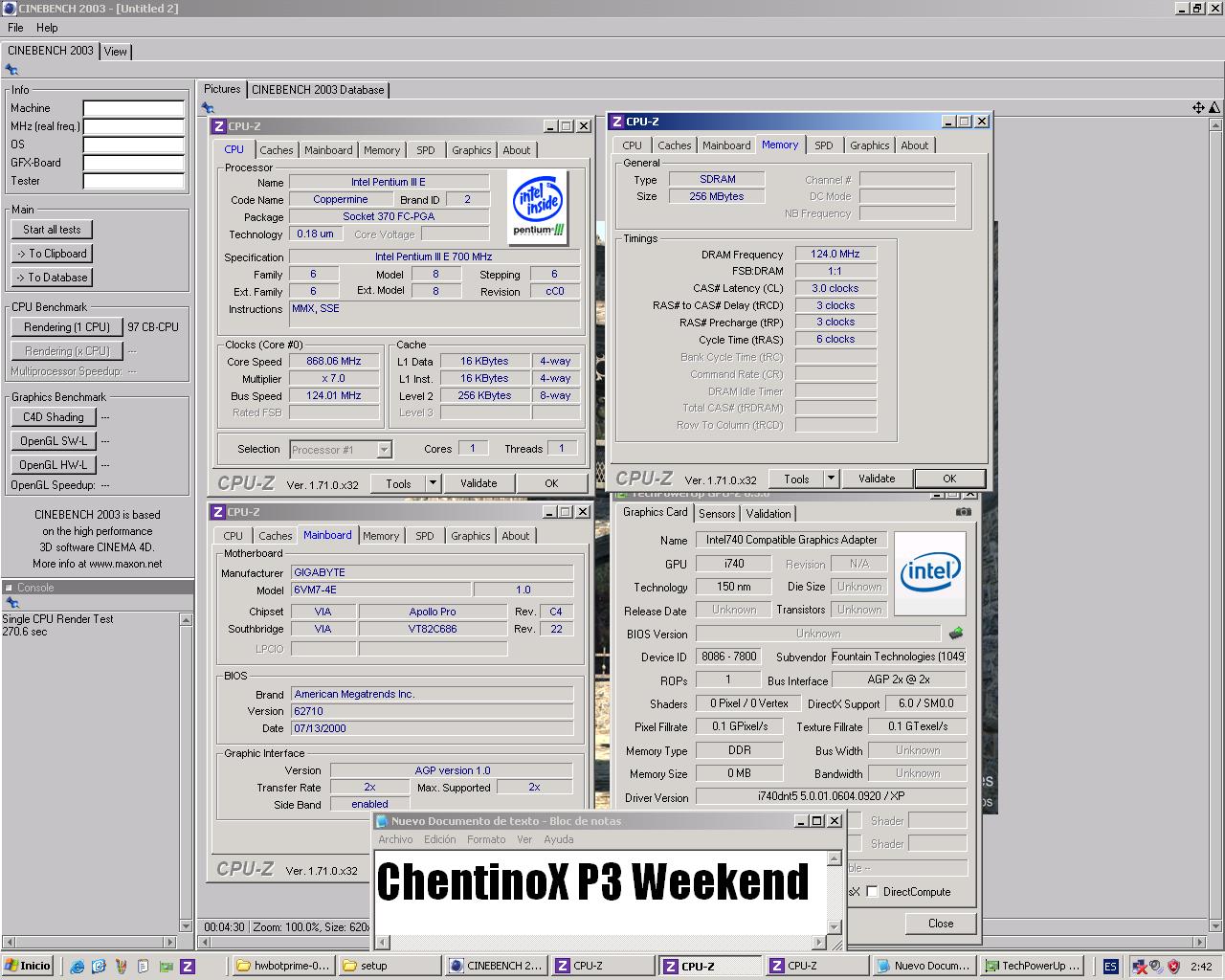The image size is (1225, 980).
Task: Click the network tray icon
Action: coord(1139,966)
